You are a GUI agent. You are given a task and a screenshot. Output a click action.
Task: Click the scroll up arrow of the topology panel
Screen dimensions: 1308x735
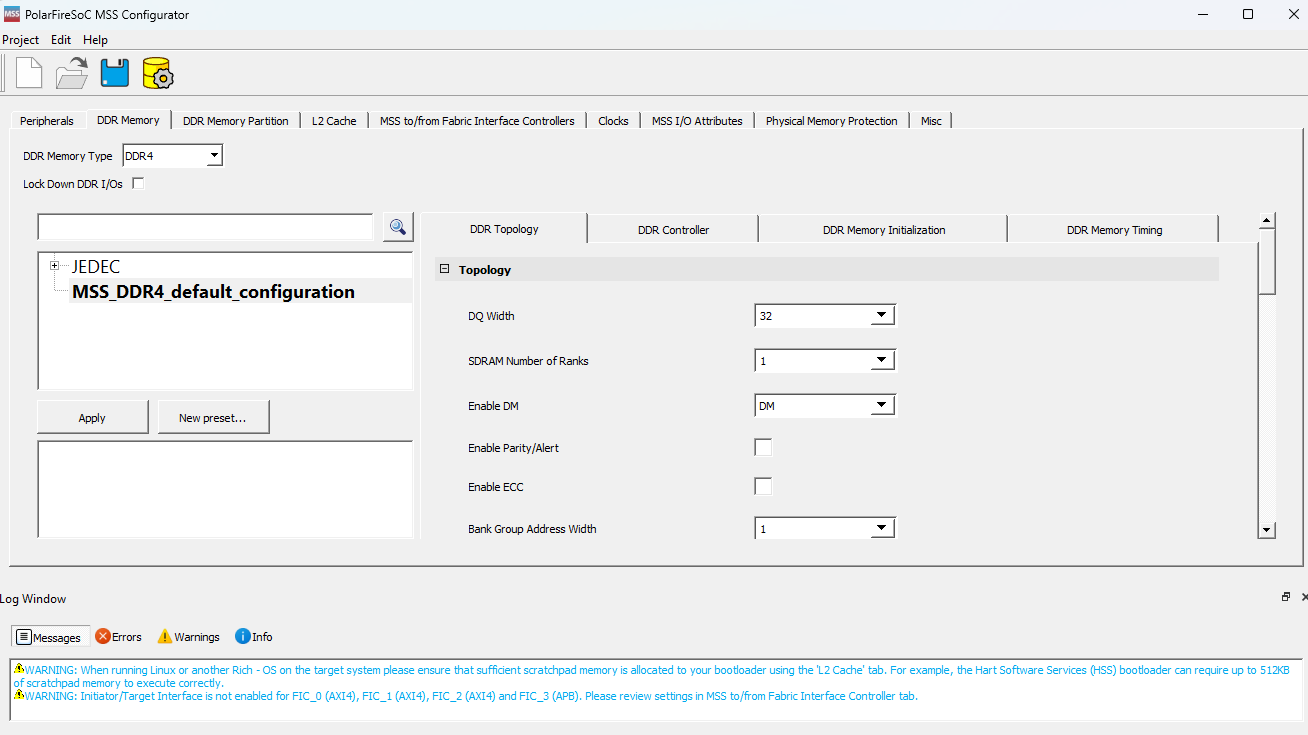click(x=1267, y=220)
